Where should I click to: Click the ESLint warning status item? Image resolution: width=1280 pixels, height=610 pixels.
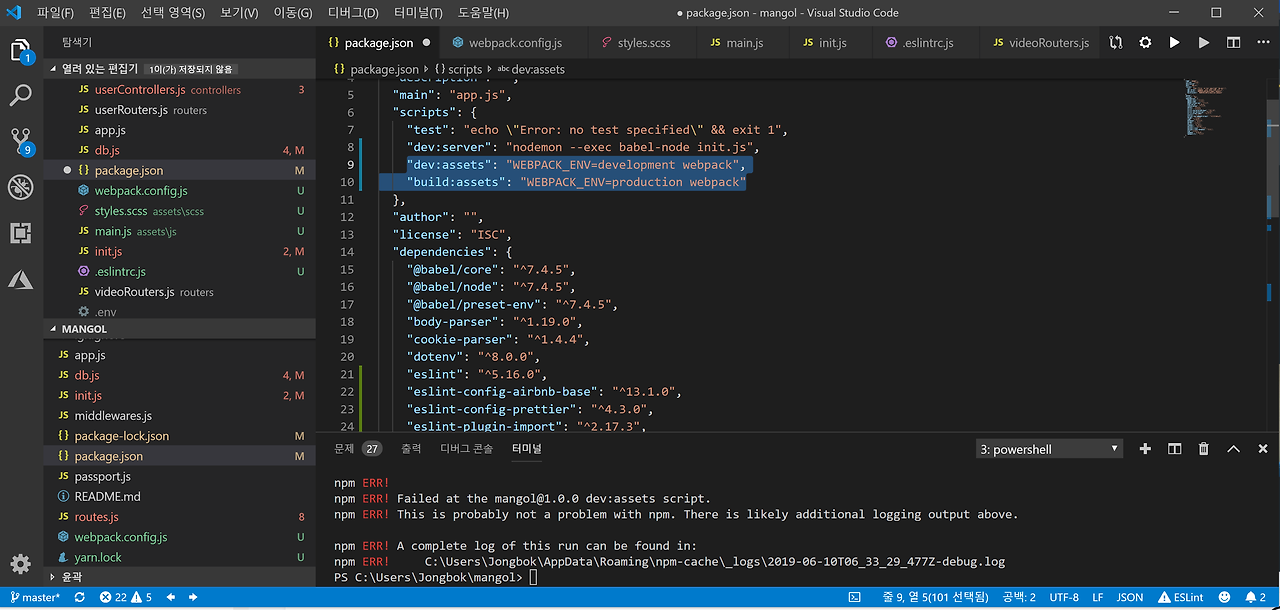(x=1181, y=598)
